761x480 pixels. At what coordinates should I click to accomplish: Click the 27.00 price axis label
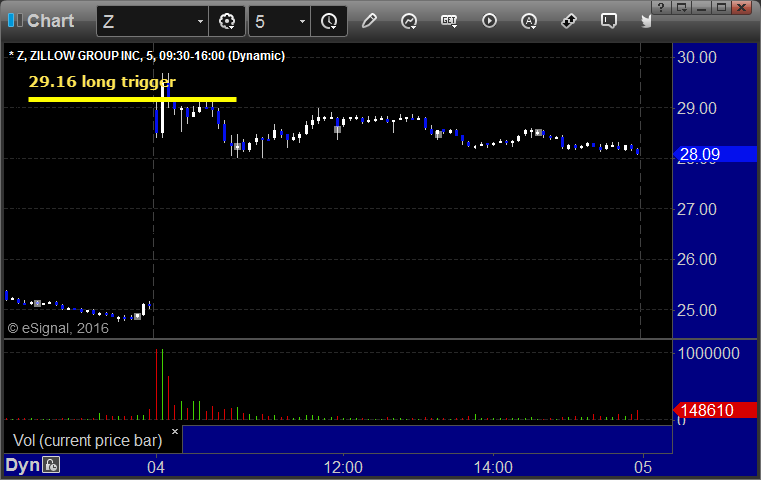click(x=696, y=209)
